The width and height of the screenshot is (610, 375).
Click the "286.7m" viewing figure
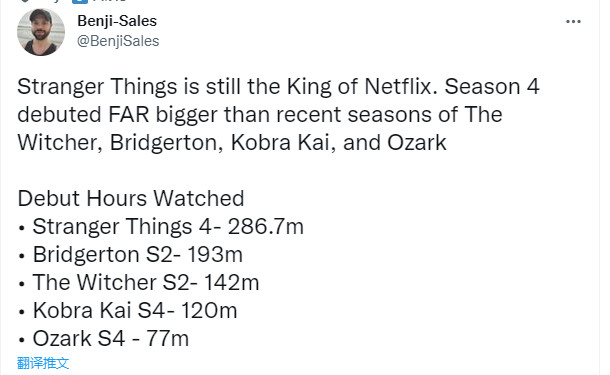[x=266, y=226]
